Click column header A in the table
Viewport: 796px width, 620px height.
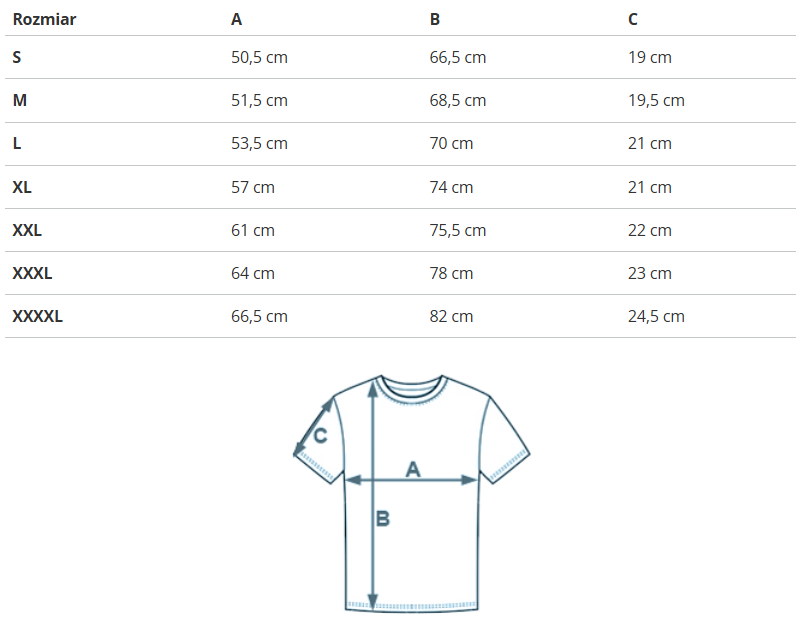[236, 19]
